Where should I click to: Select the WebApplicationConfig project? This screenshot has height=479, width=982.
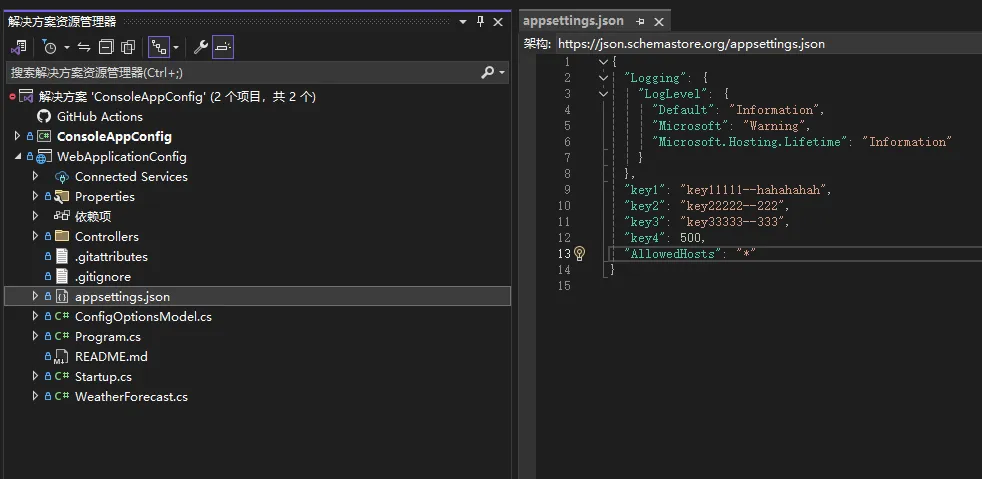pyautogui.click(x=121, y=157)
